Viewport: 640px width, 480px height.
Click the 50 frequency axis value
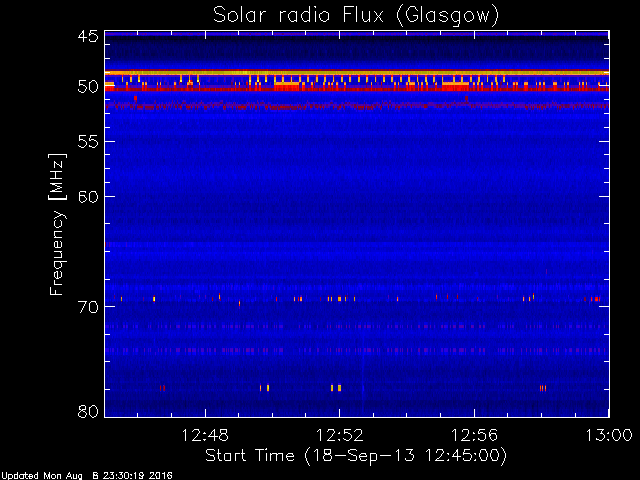[x=88, y=87]
